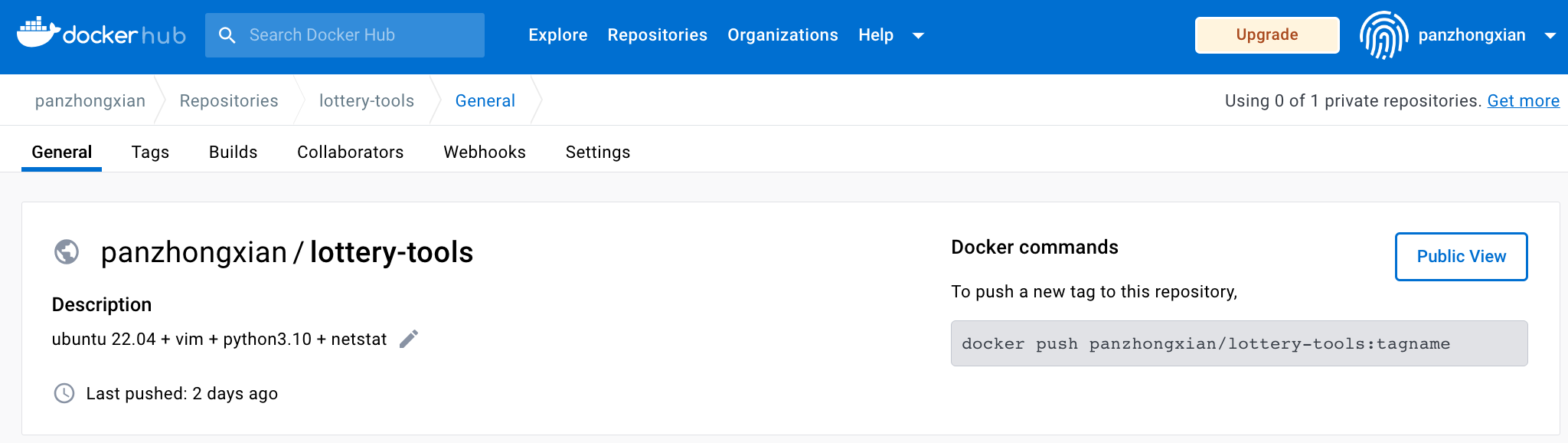Expand the panzhongxian account dropdown arrow
The image size is (1568, 443).
1550,35
